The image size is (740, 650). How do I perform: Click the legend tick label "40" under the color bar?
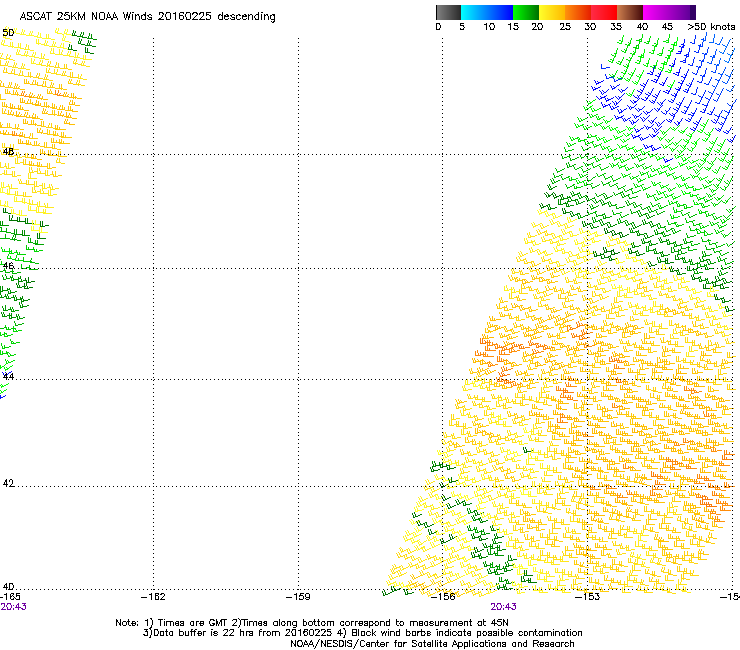(642, 27)
